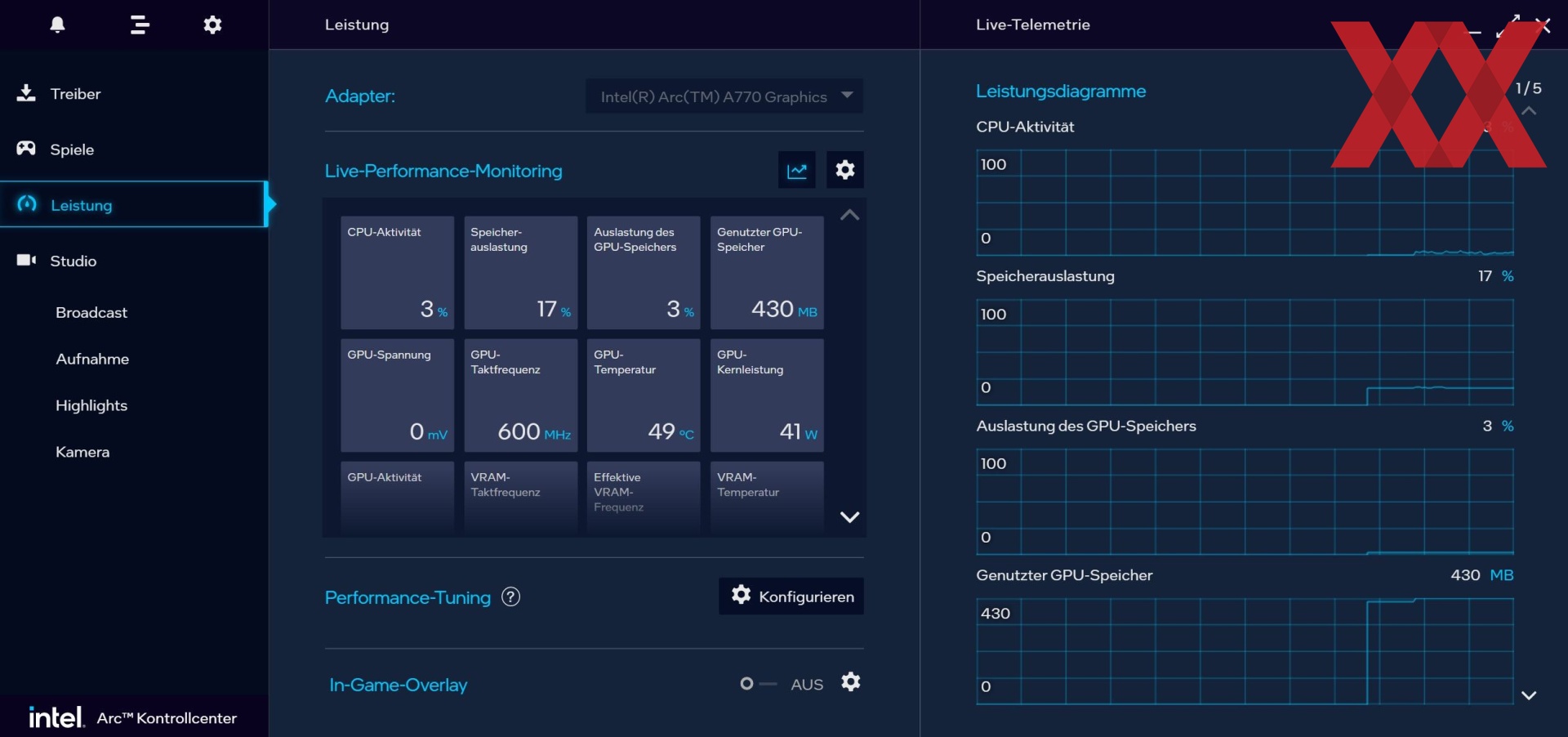Select the GPU-Spannung tile
The height and width of the screenshot is (737, 1568).
click(397, 395)
